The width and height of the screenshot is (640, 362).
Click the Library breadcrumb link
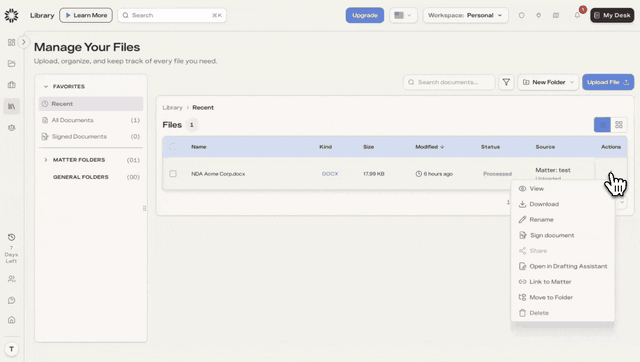point(172,108)
